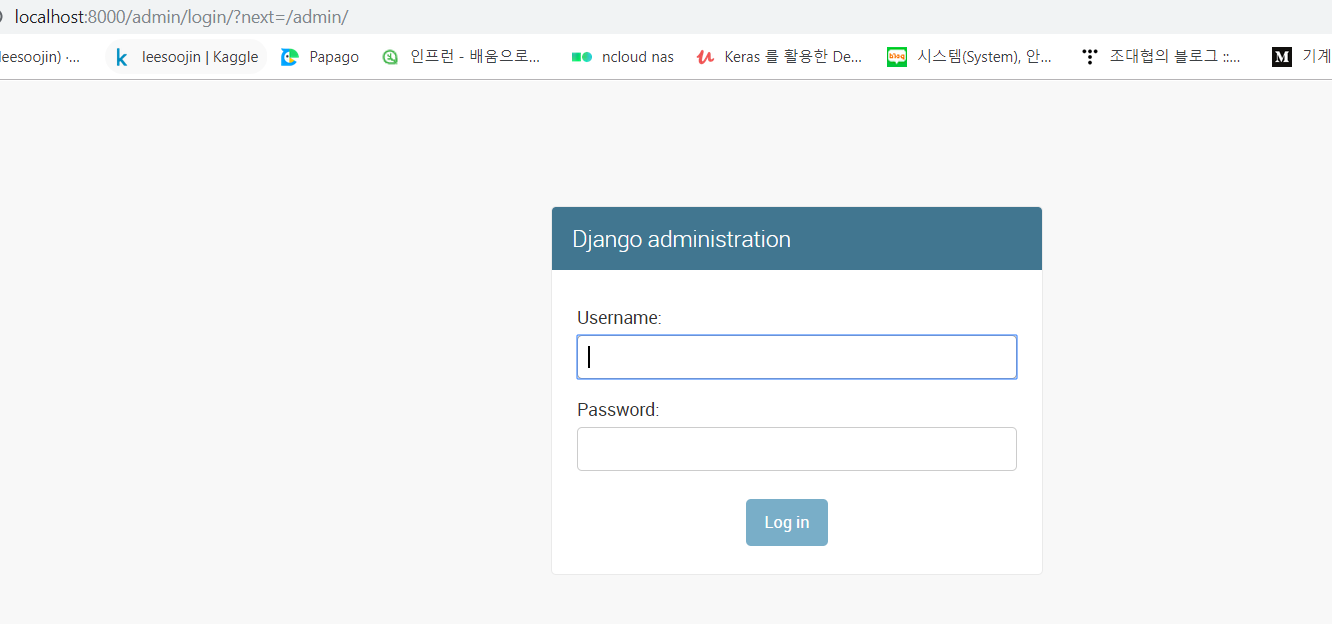Viewport: 1332px width, 624px height.
Task: Click the Django administration header title
Action: click(x=681, y=239)
